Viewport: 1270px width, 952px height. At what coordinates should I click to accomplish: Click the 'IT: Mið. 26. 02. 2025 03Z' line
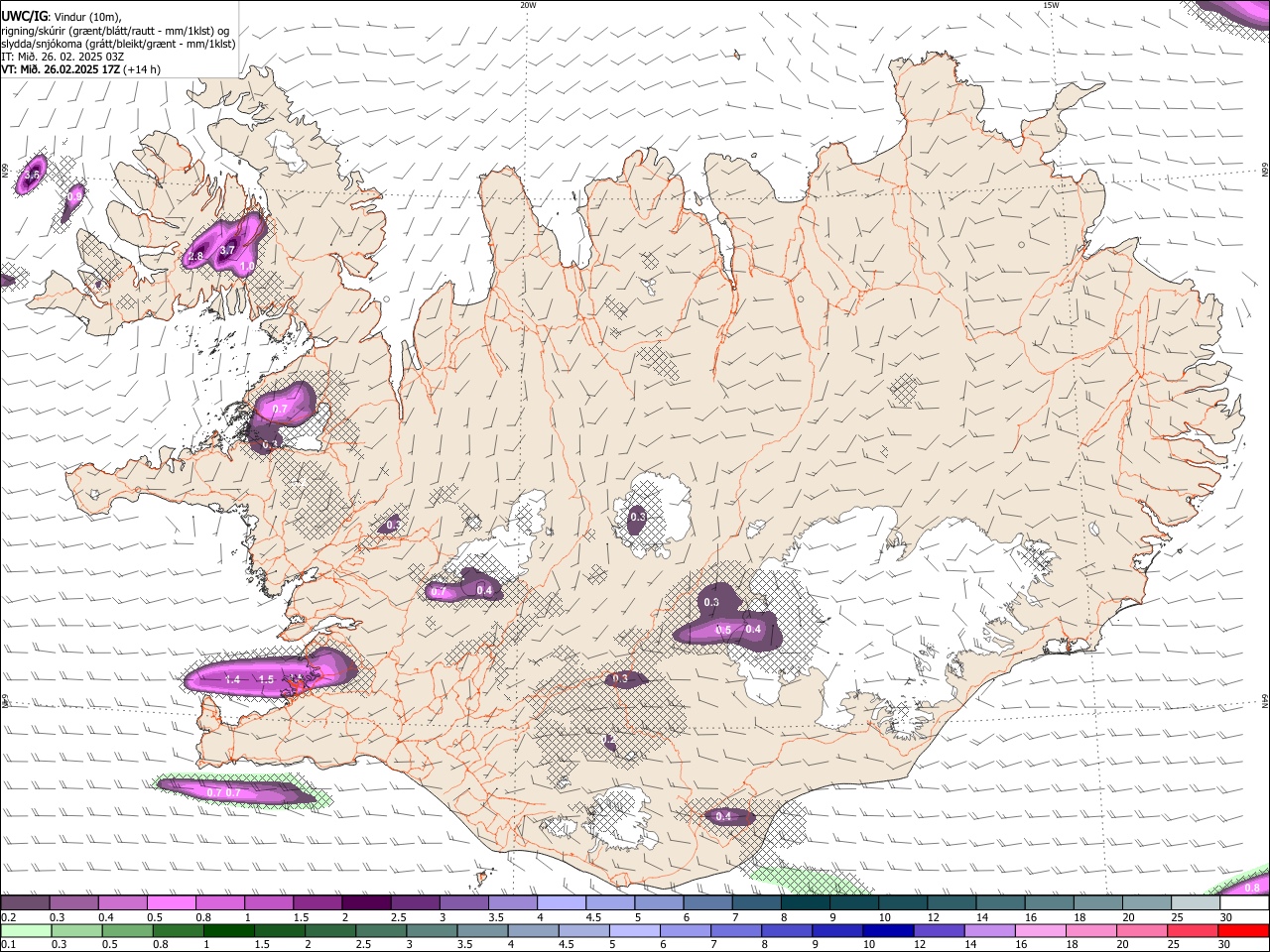pos(63,57)
